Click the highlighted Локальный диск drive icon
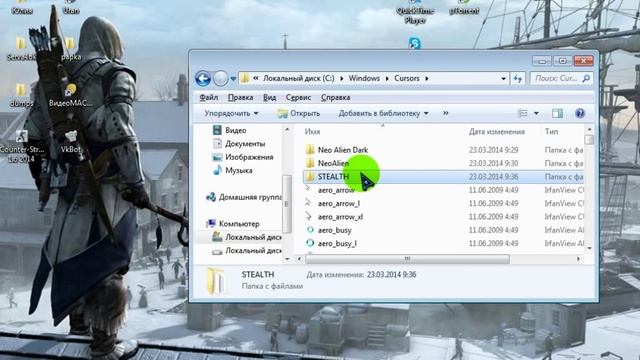The width and height of the screenshot is (640, 360). tap(217, 237)
